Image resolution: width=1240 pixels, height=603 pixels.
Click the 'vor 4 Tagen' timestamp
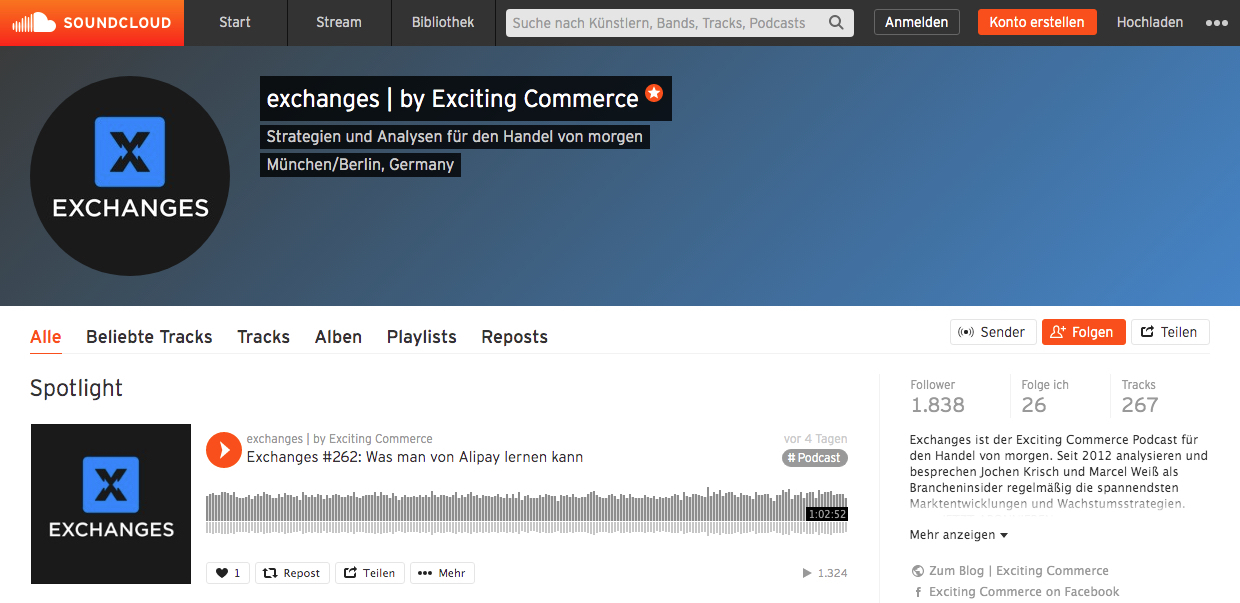pos(816,439)
